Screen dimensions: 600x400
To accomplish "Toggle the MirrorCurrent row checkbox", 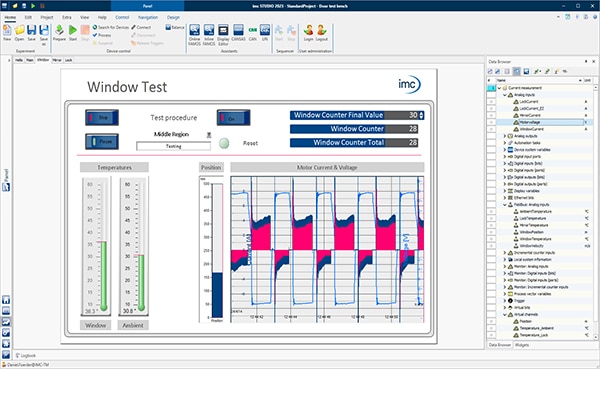I will click(x=491, y=116).
